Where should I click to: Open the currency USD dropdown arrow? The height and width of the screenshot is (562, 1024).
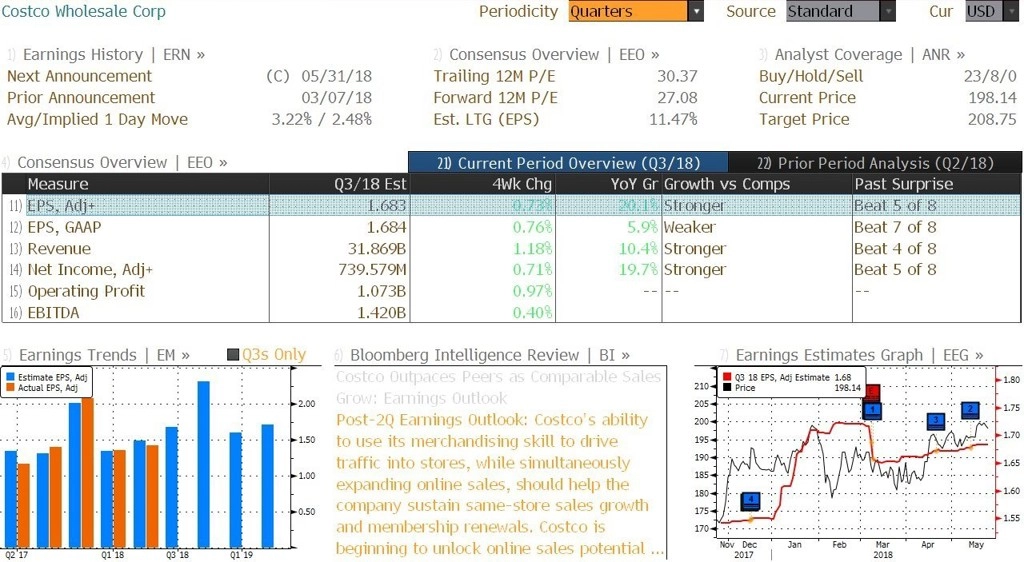(1013, 11)
